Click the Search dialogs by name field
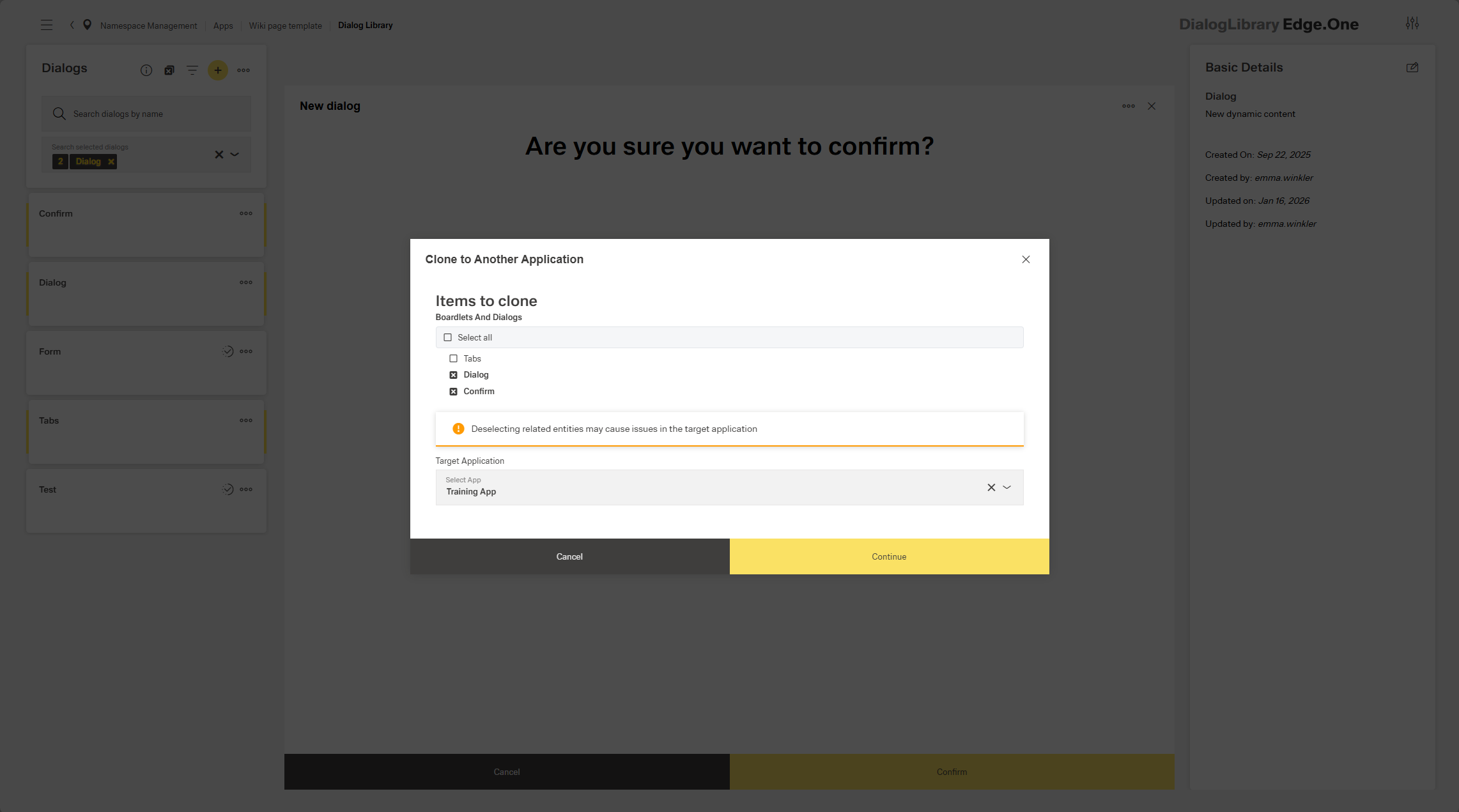Screen dimensions: 1459x812 [146, 113]
